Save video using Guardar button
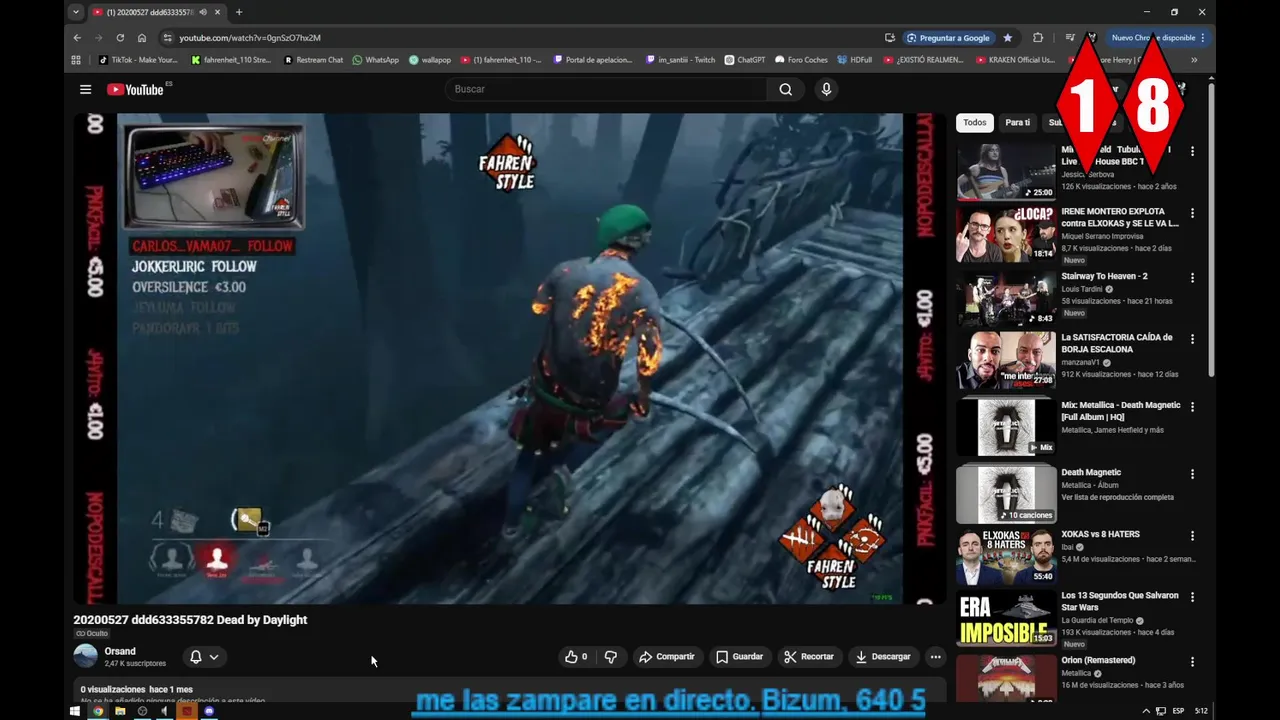The image size is (1280, 720). pos(739,657)
